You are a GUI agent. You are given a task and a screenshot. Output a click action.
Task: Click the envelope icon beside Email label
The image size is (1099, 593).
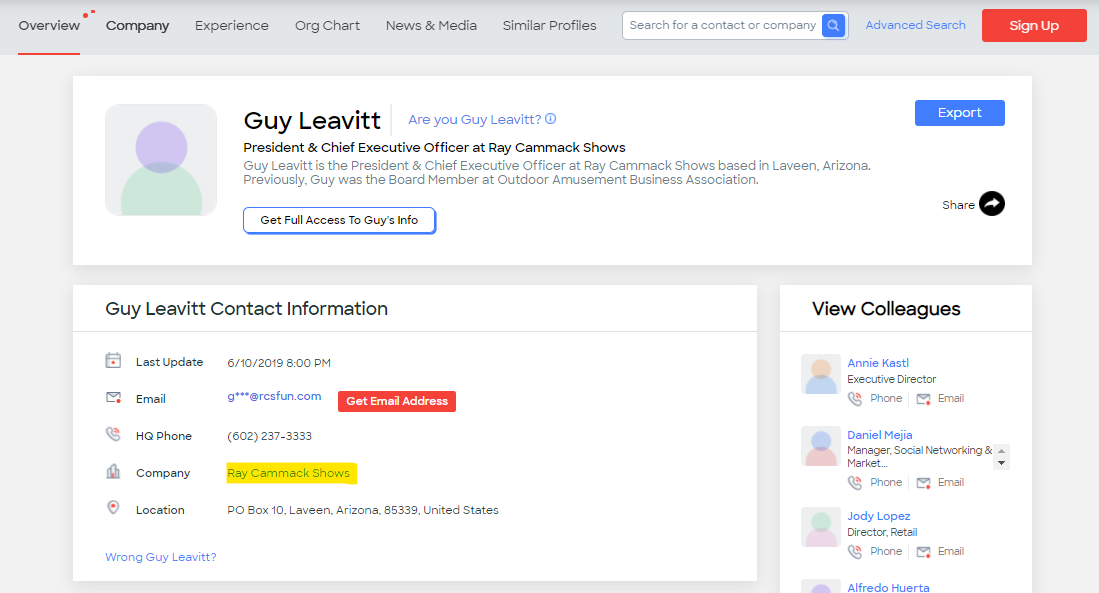114,397
